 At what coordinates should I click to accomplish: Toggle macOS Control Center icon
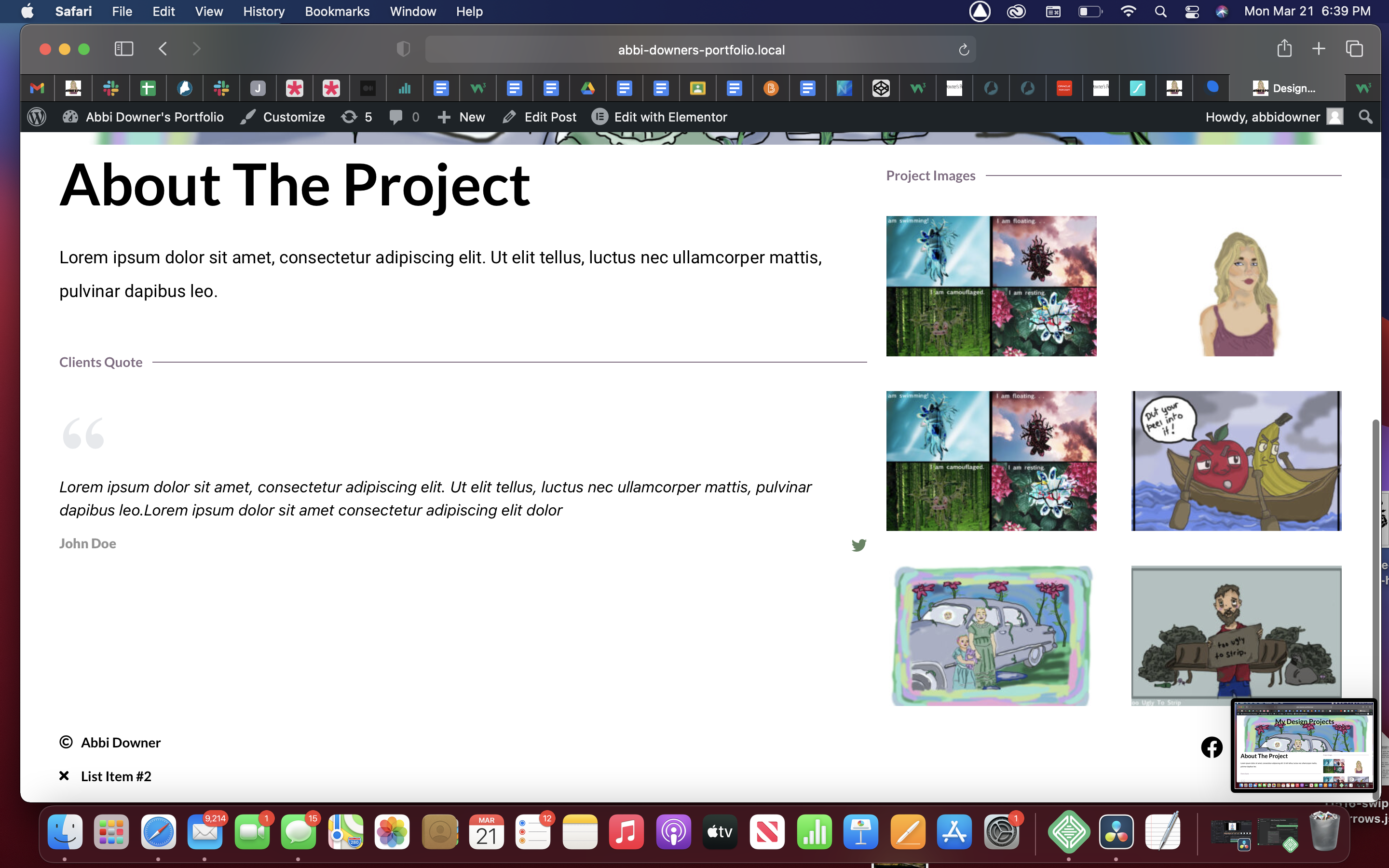coord(1192,12)
